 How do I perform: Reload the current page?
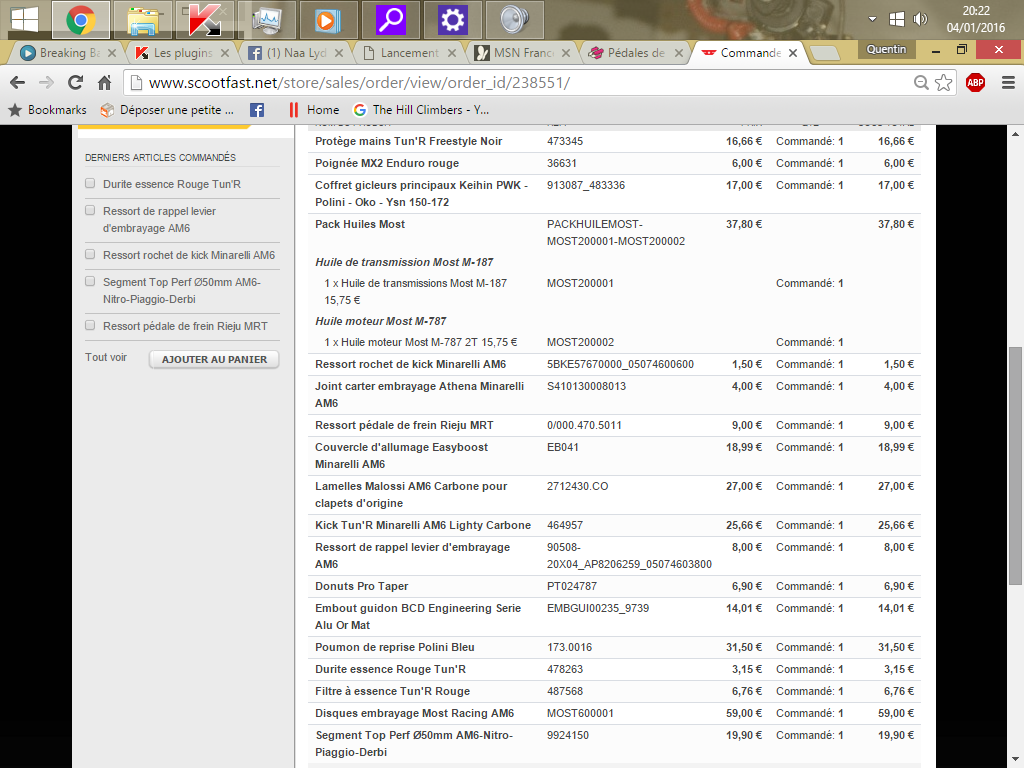tap(76, 82)
